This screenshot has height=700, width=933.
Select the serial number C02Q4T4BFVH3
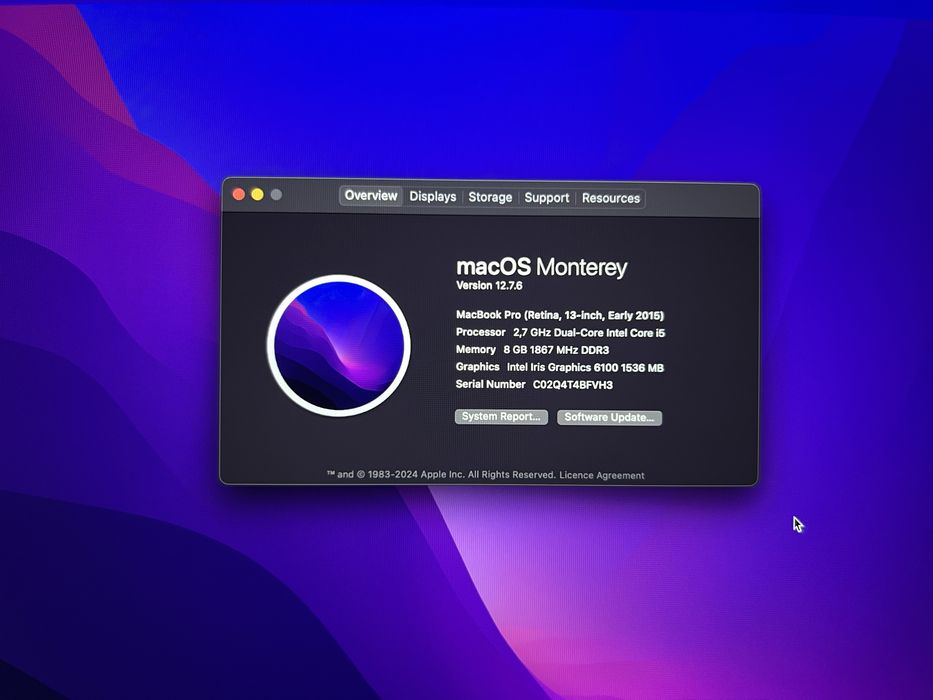(572, 385)
